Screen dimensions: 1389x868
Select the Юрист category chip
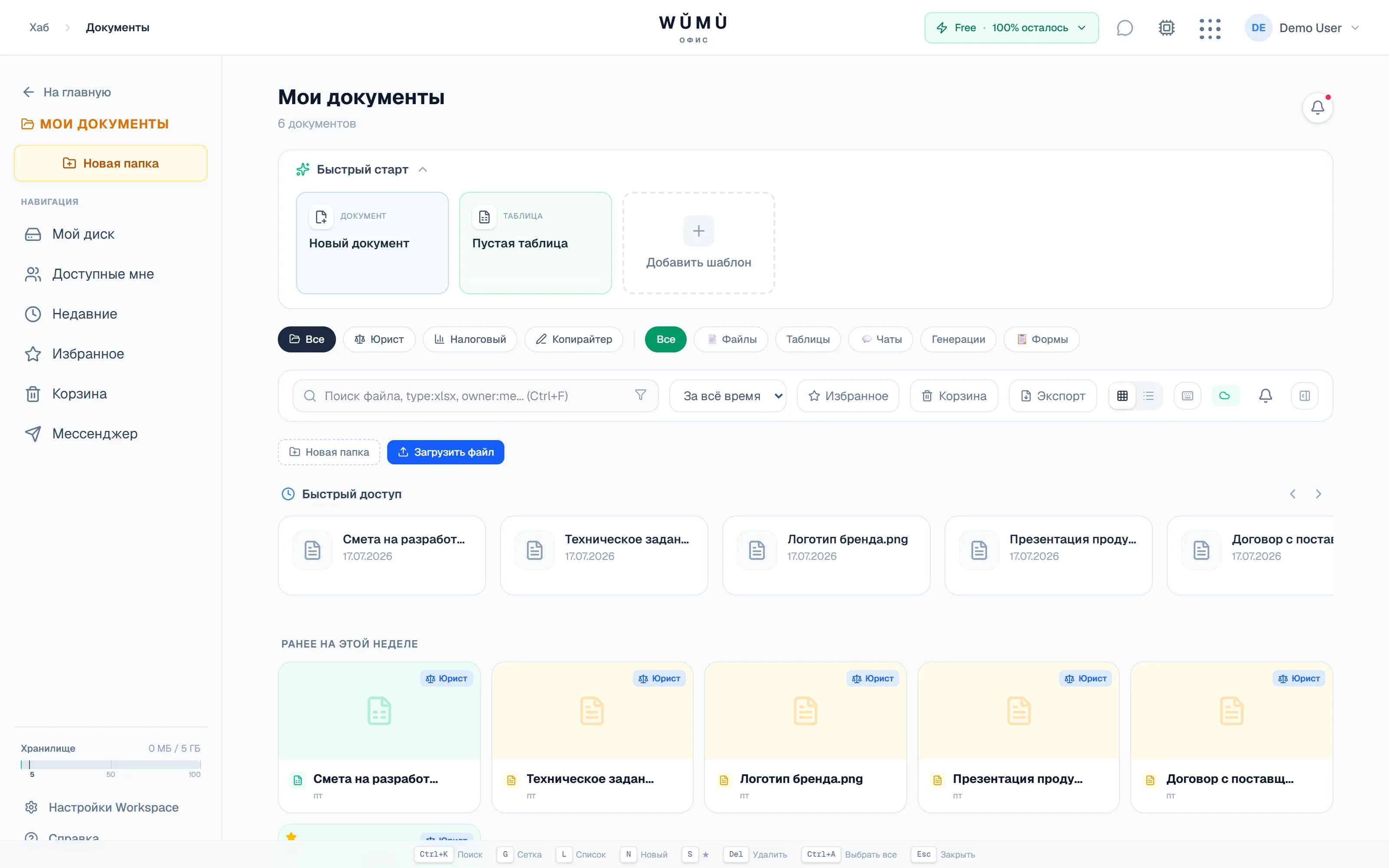click(x=379, y=339)
